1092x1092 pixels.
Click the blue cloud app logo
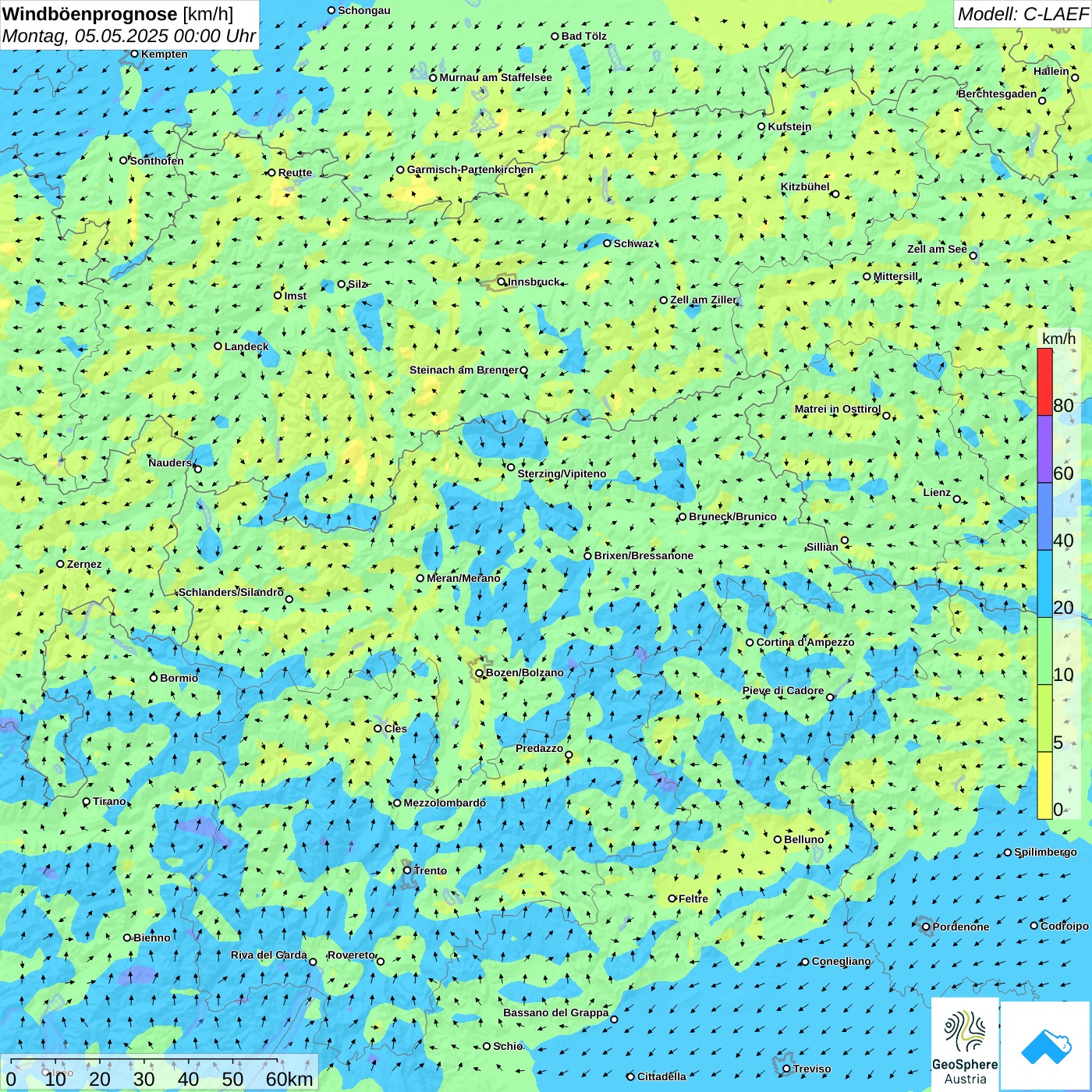(1046, 1046)
